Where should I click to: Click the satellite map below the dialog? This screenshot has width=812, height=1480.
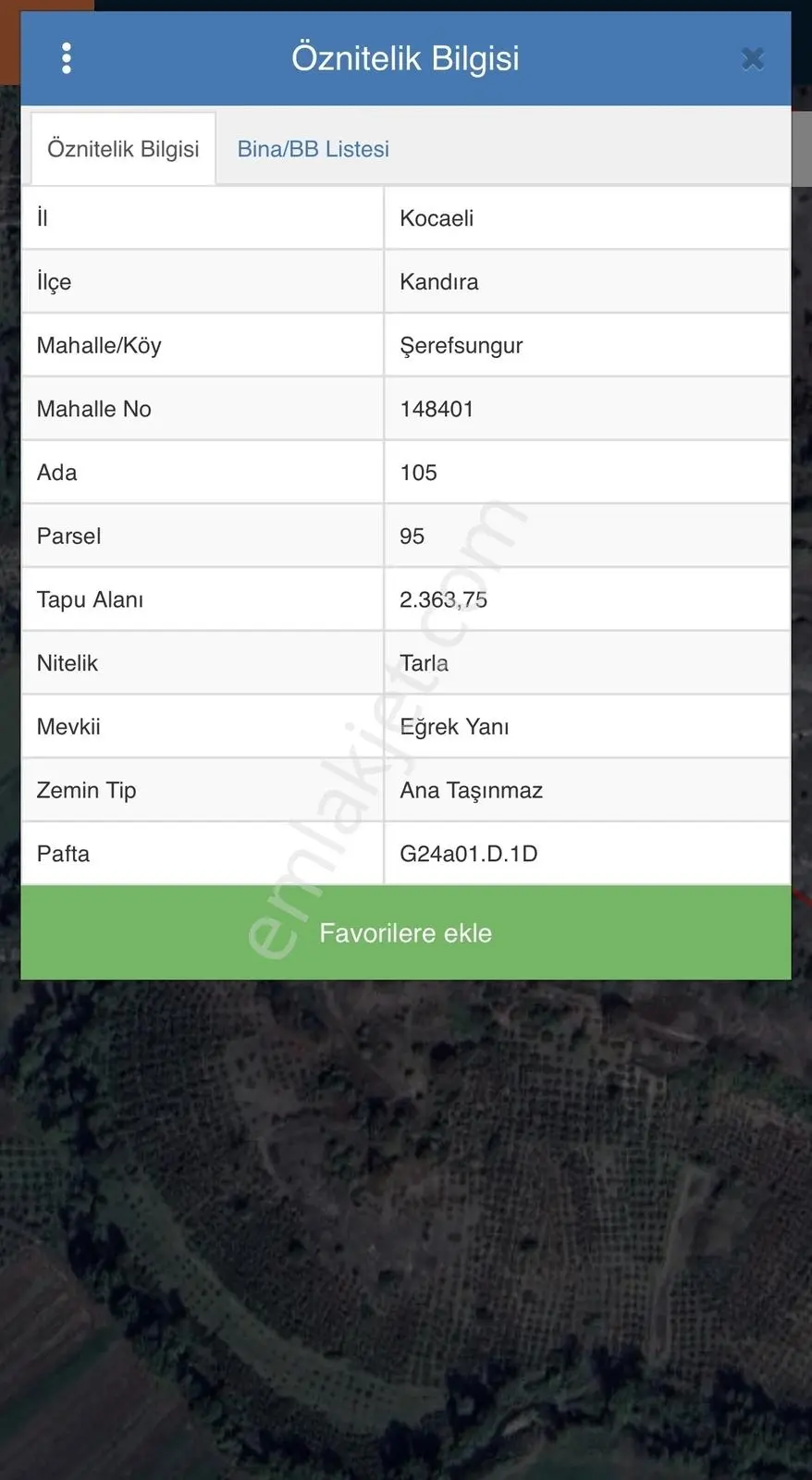coord(406,1230)
